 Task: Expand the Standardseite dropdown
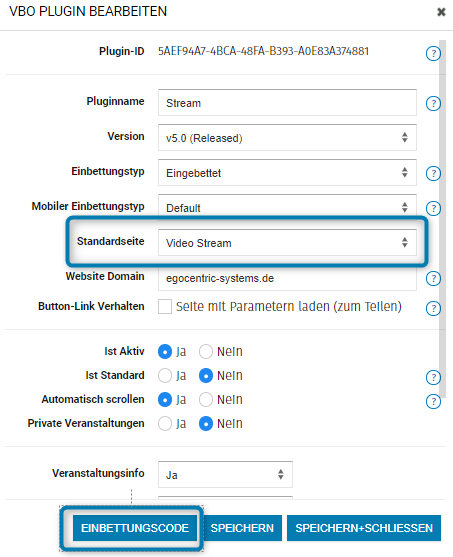(287, 243)
